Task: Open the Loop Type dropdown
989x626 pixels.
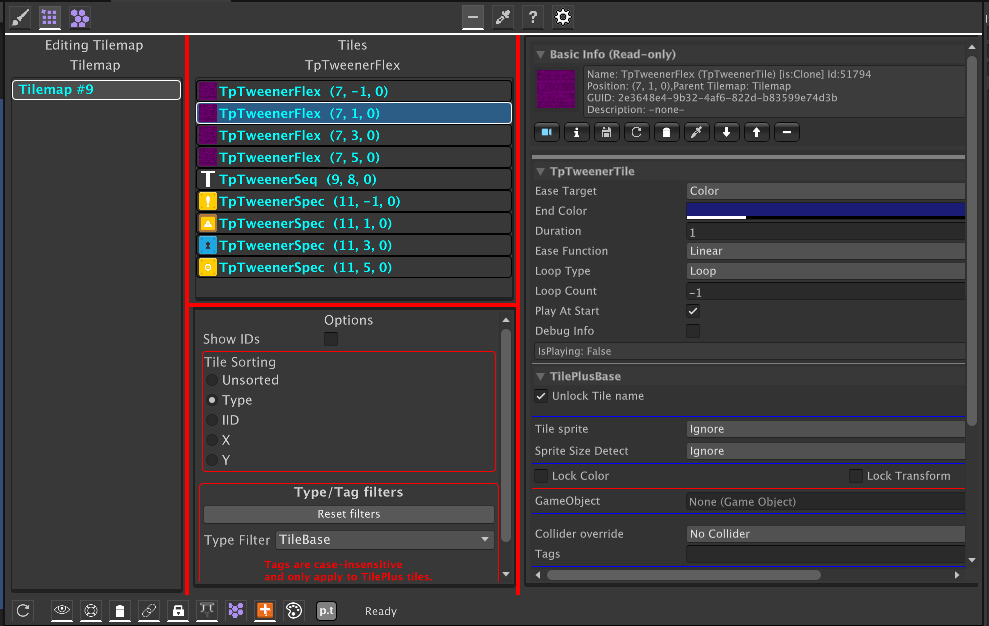Action: [x=826, y=271]
